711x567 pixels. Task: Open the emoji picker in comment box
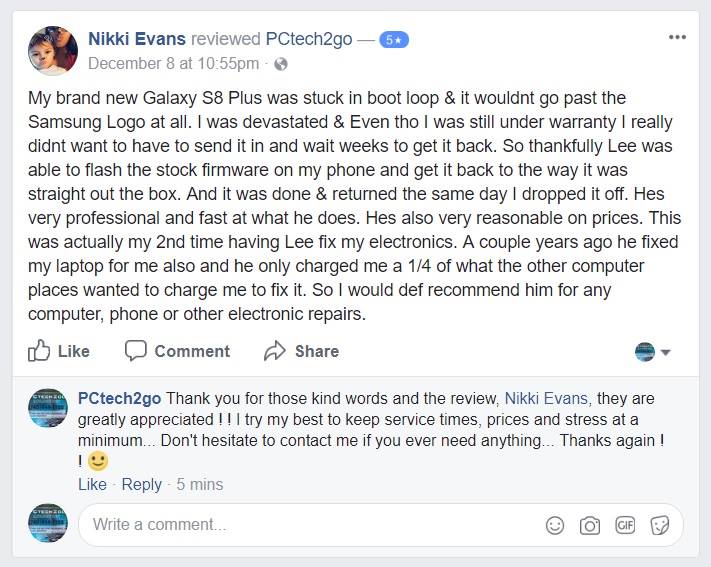(x=555, y=525)
